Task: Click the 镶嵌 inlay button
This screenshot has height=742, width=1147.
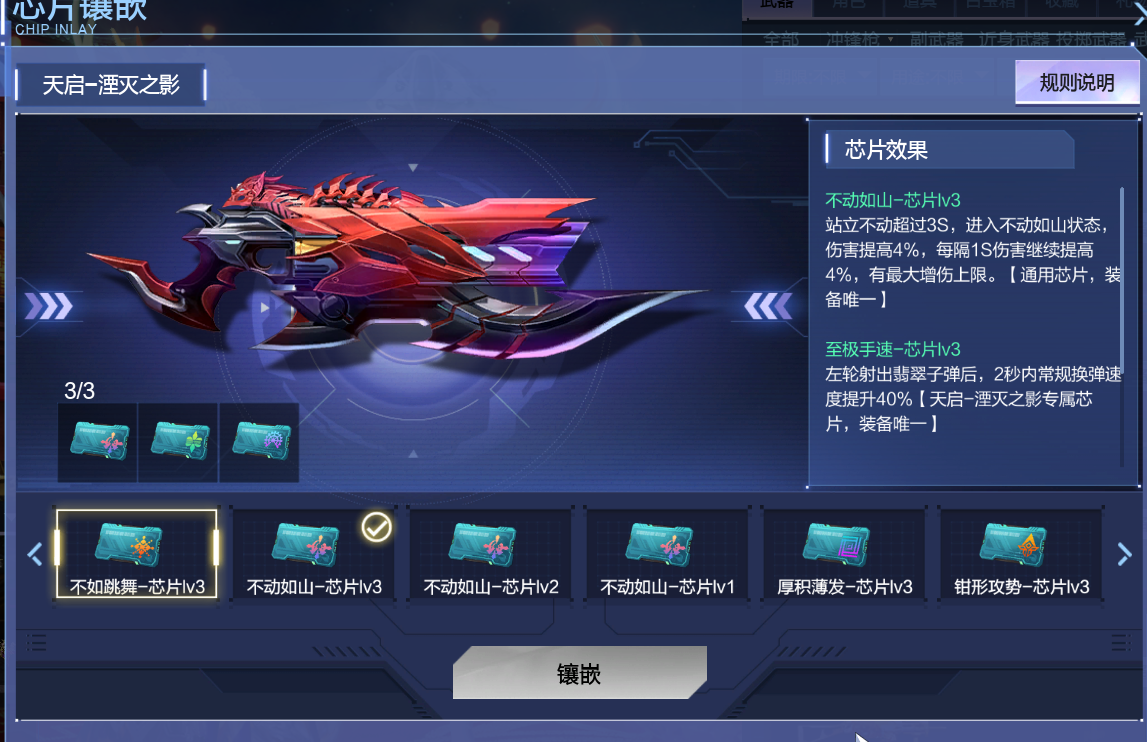Action: click(x=579, y=672)
